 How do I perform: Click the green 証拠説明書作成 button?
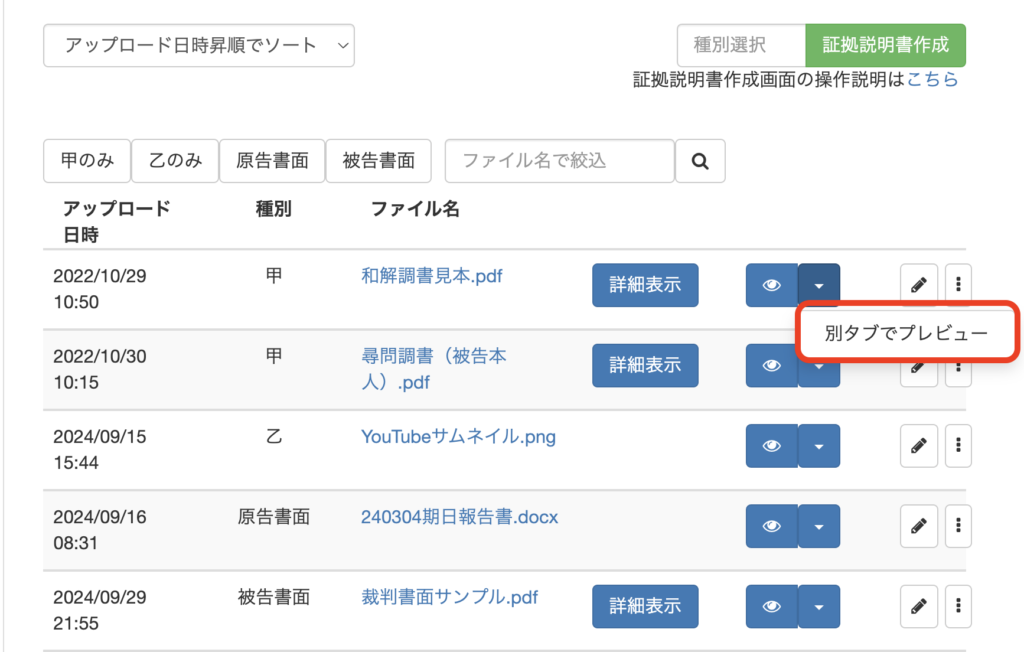[885, 46]
